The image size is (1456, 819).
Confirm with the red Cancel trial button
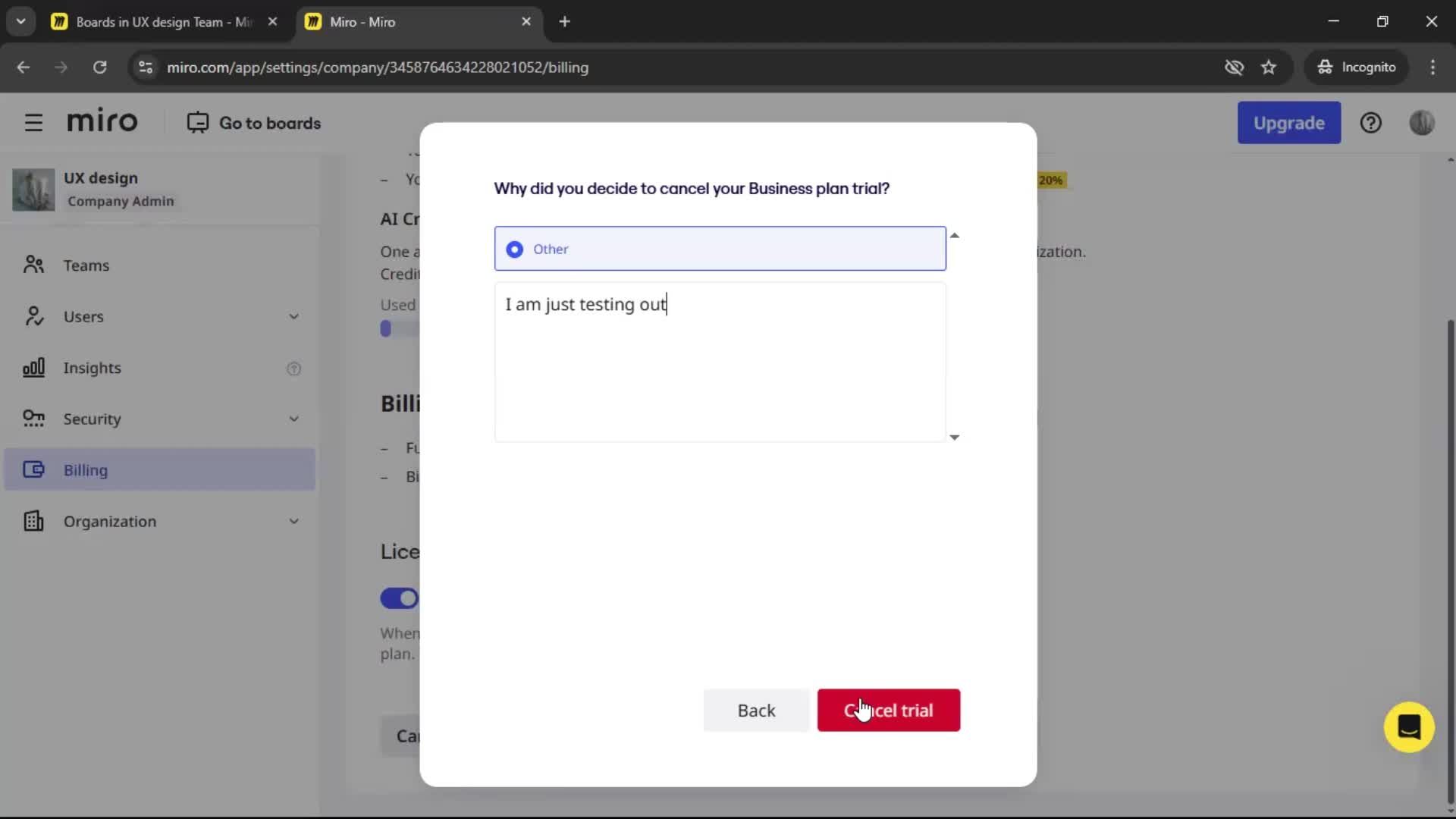coord(889,711)
